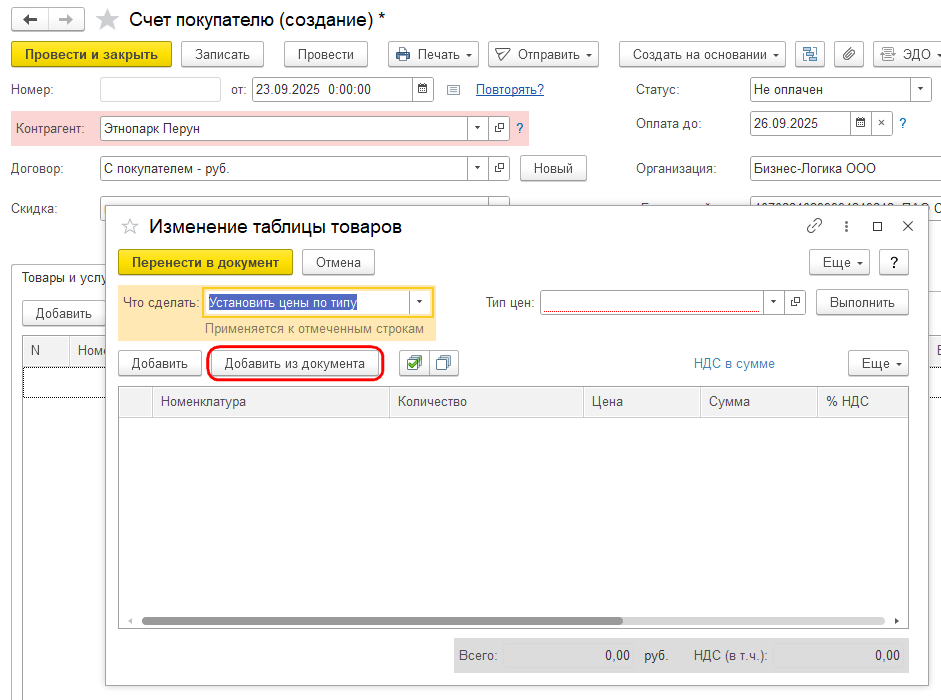941x700 pixels.
Task: Go forward with the right arrow button
Action: coord(66,20)
